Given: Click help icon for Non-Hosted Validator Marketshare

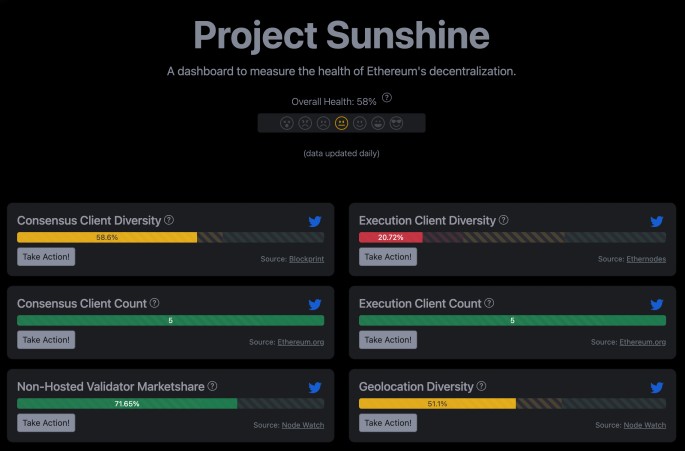Looking at the screenshot, I should (x=212, y=386).
